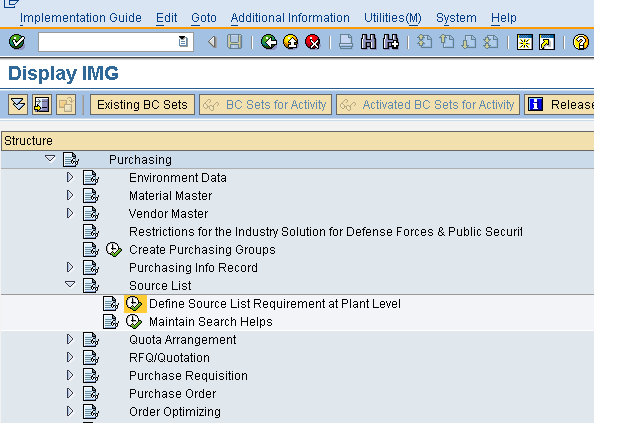Open the Goto menu
Viewport: 640px width, 423px height.
[203, 18]
